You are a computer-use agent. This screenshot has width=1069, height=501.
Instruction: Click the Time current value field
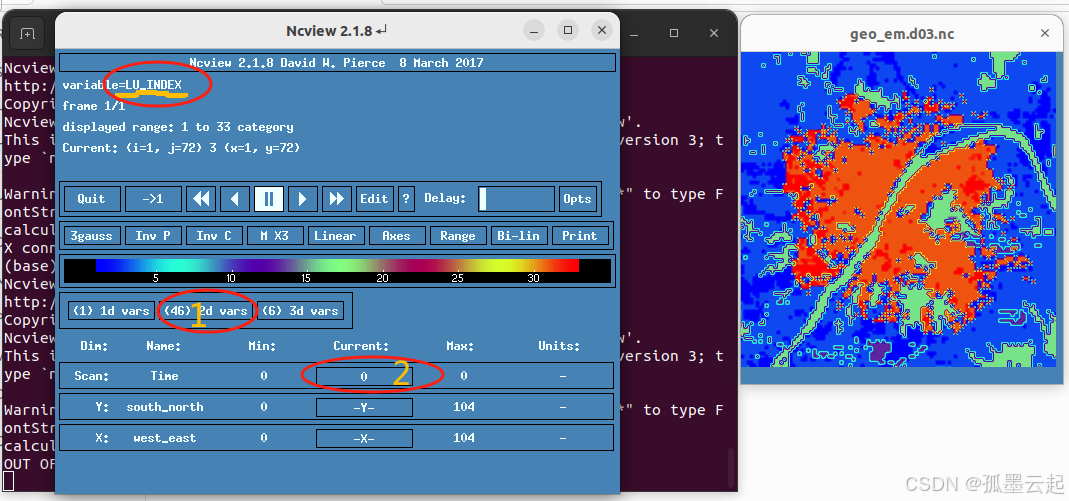coord(364,376)
